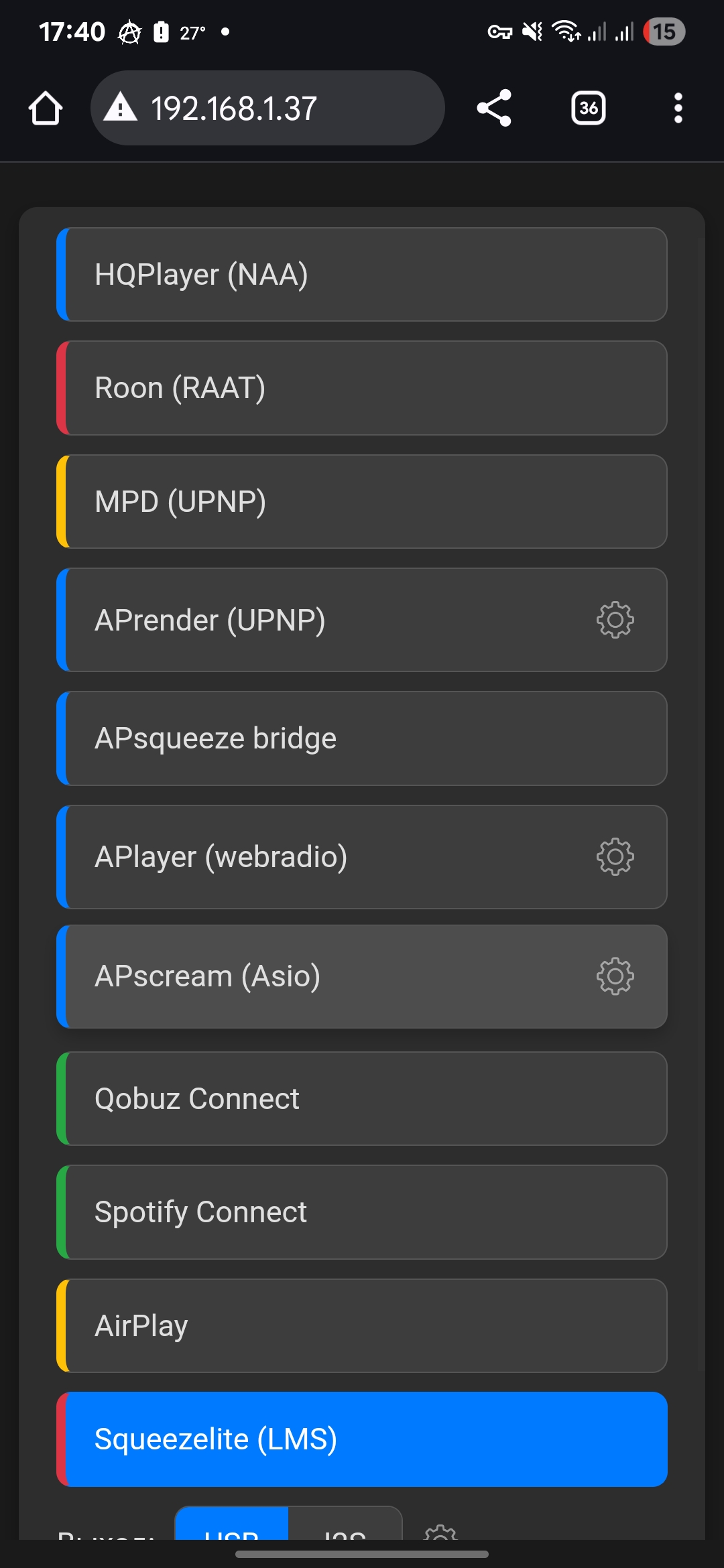The image size is (724, 1568).
Task: Select Roon (RAAT) player
Action: point(362,388)
